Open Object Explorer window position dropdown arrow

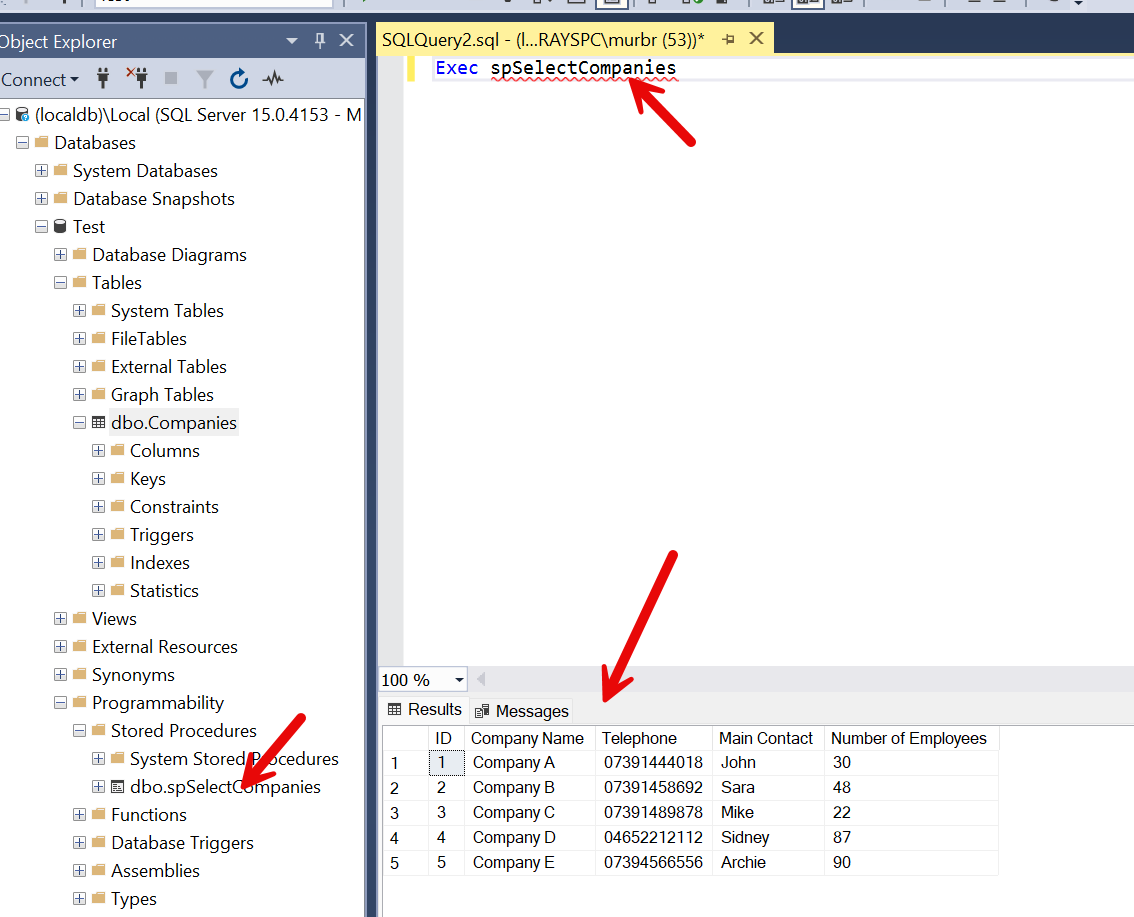click(292, 41)
